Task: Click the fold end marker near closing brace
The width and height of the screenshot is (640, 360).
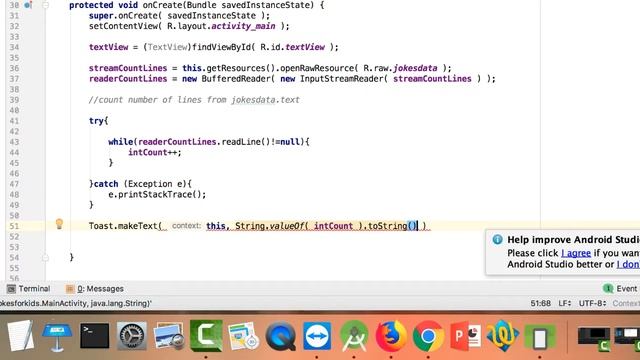Action: click(45, 258)
